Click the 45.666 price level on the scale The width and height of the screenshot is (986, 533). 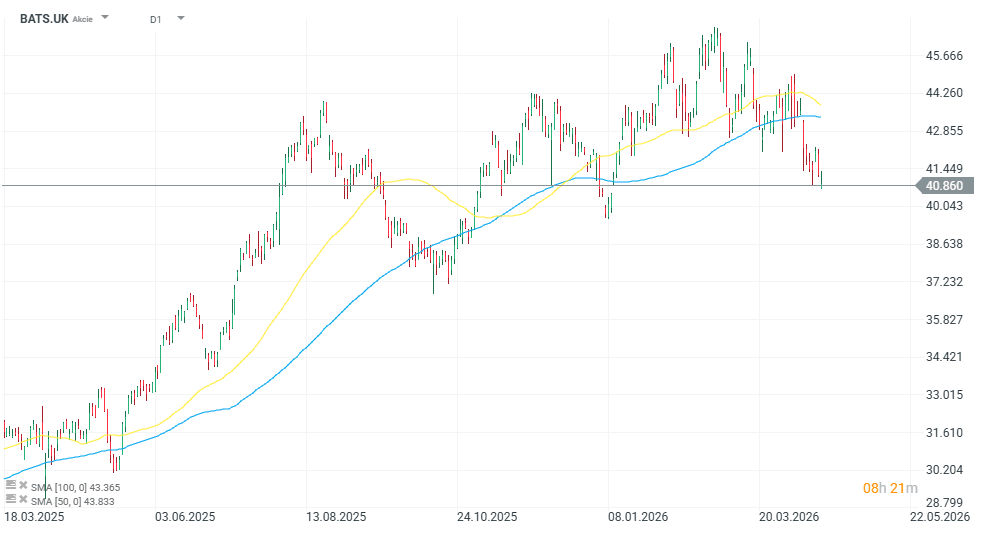[x=945, y=56]
